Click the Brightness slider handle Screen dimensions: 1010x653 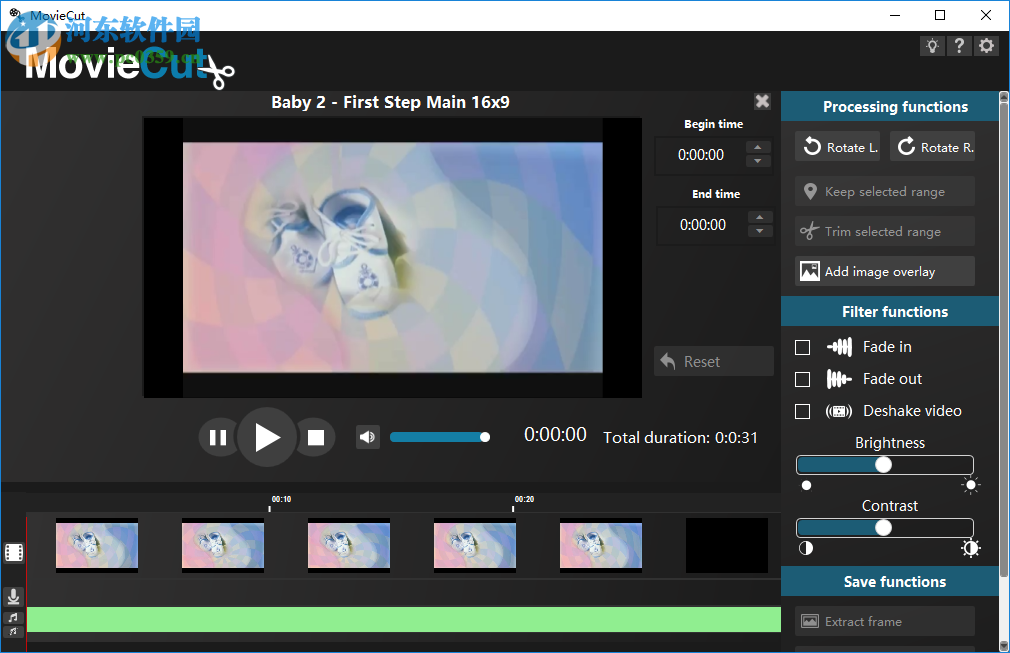883,465
